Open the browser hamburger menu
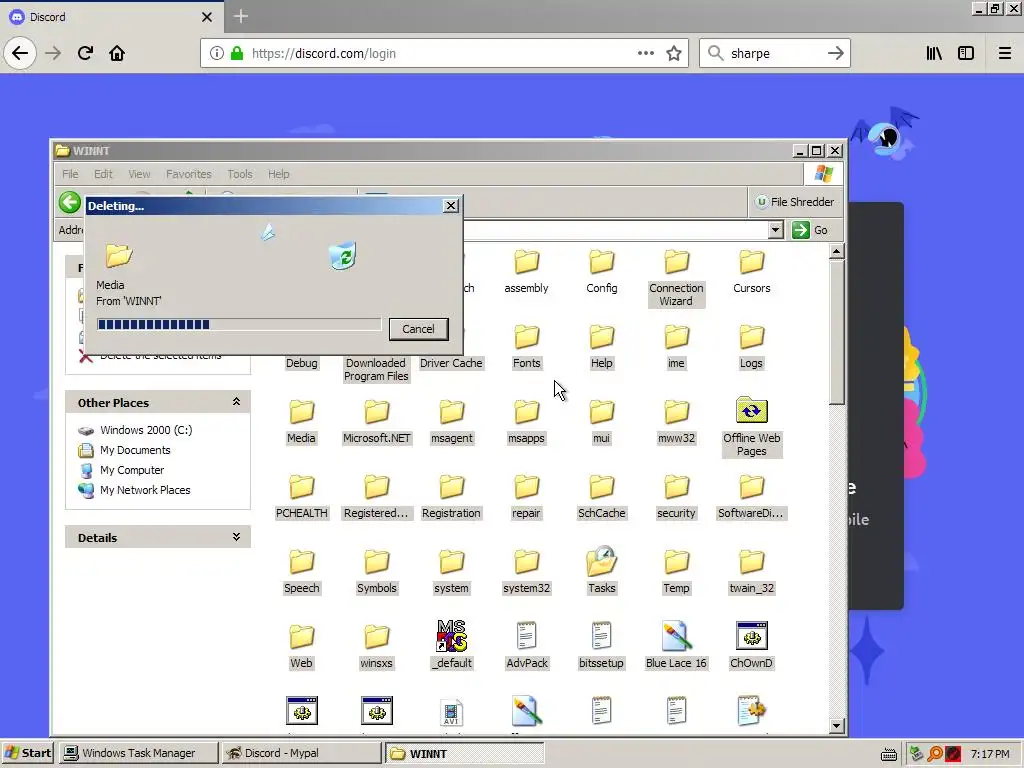The image size is (1024, 768). click(x=1005, y=54)
